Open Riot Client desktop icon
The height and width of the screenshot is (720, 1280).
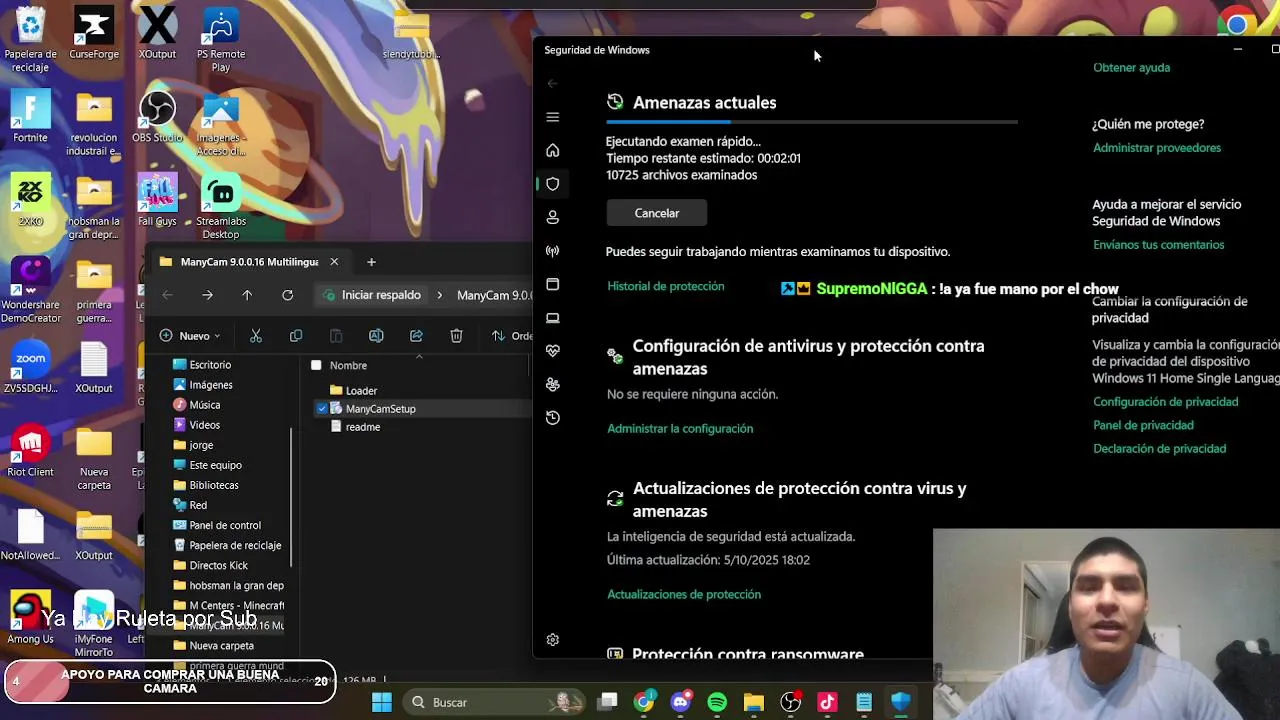click(x=30, y=452)
